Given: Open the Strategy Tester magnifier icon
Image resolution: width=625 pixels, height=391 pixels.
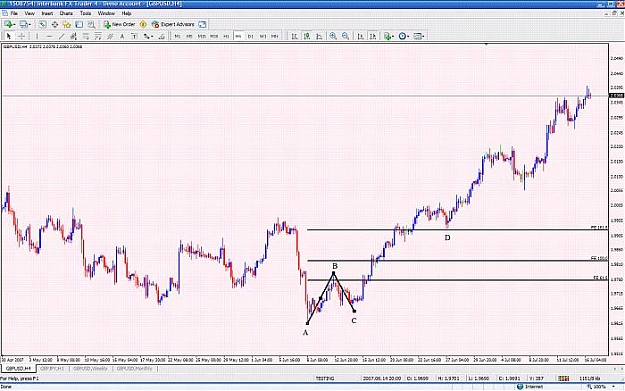Looking at the screenshot, I should pos(91,24).
